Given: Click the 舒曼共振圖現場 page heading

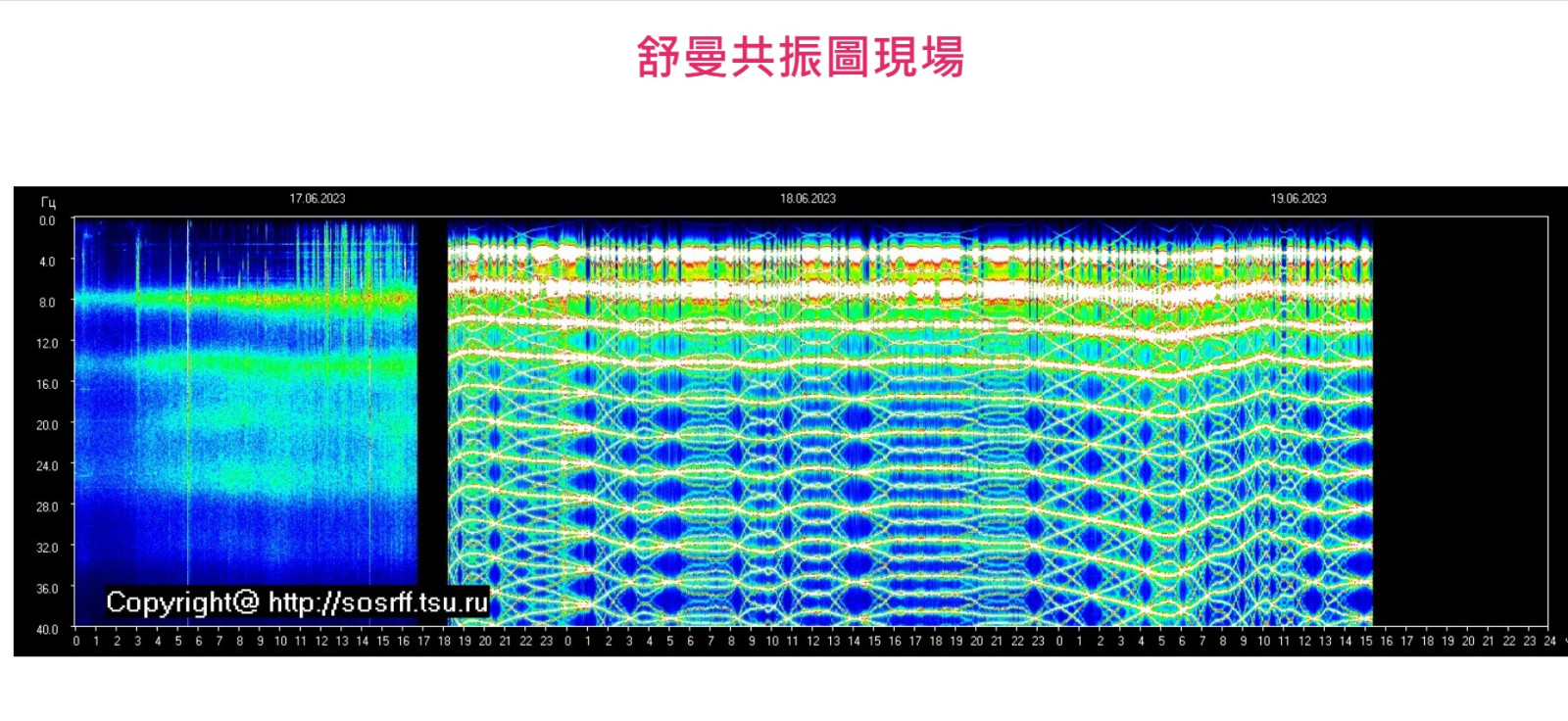Looking at the screenshot, I should 800,57.
